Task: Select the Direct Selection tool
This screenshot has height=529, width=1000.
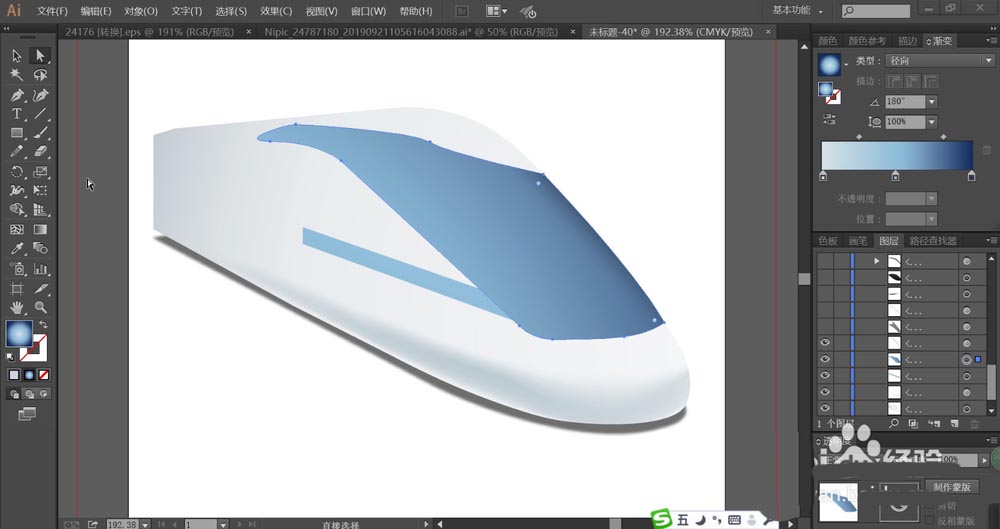Action: (40, 56)
